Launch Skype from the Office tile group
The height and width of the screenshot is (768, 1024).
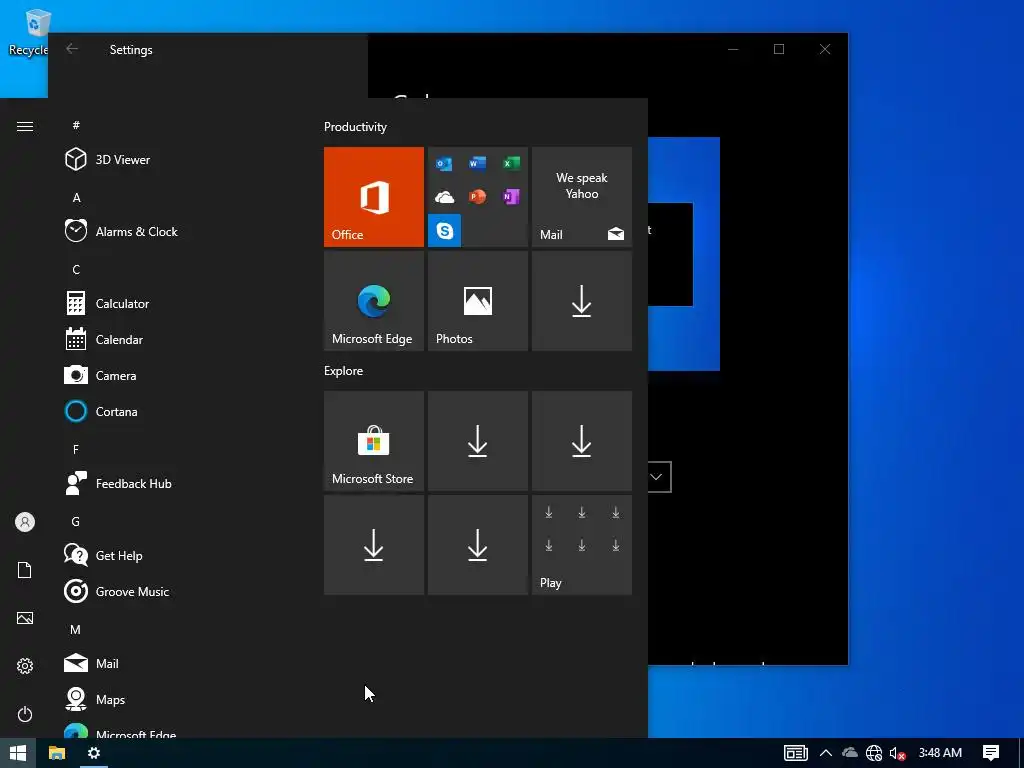click(445, 231)
